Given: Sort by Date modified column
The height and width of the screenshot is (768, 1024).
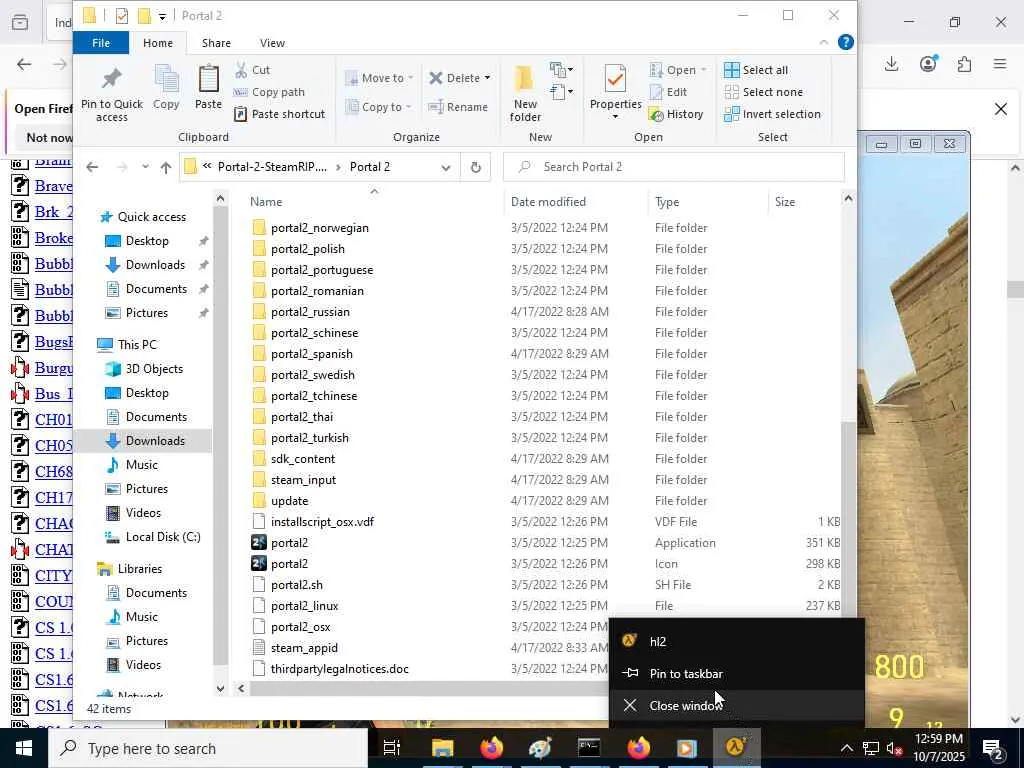Looking at the screenshot, I should point(548,202).
